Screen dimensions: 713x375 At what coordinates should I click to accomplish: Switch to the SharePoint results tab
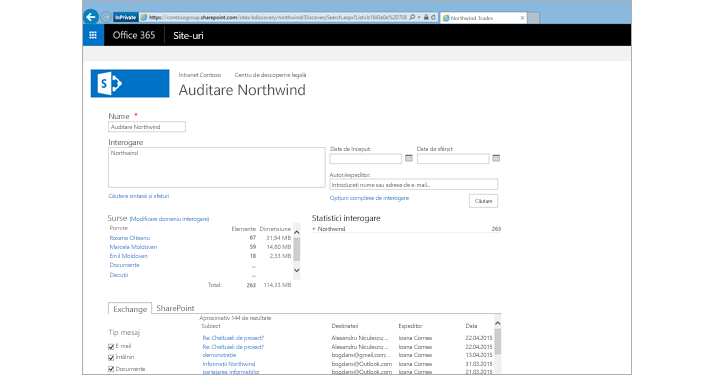[x=176, y=308]
